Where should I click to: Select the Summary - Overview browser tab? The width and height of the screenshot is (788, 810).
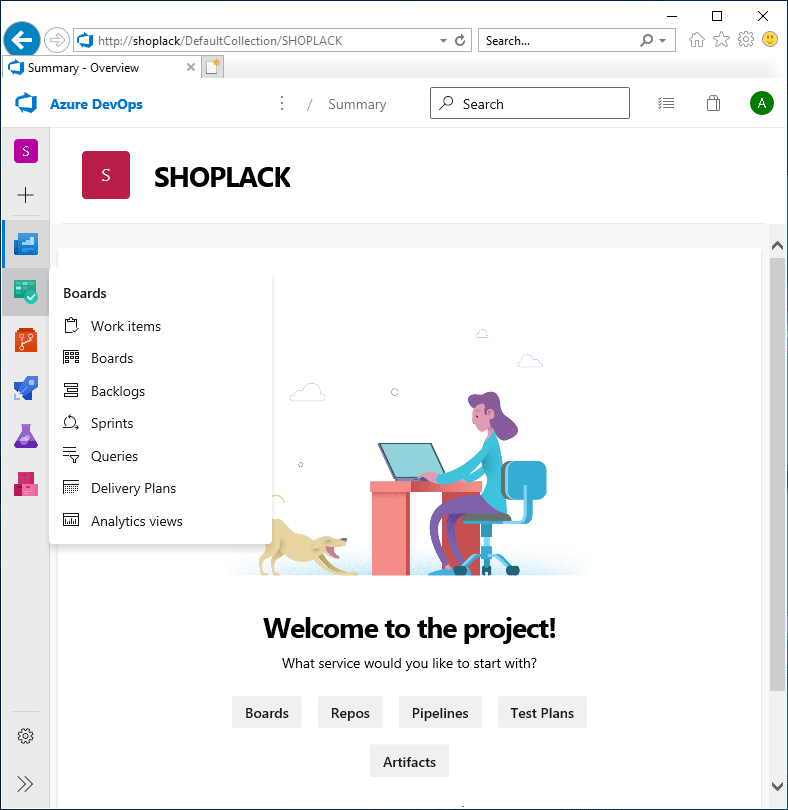coord(101,68)
